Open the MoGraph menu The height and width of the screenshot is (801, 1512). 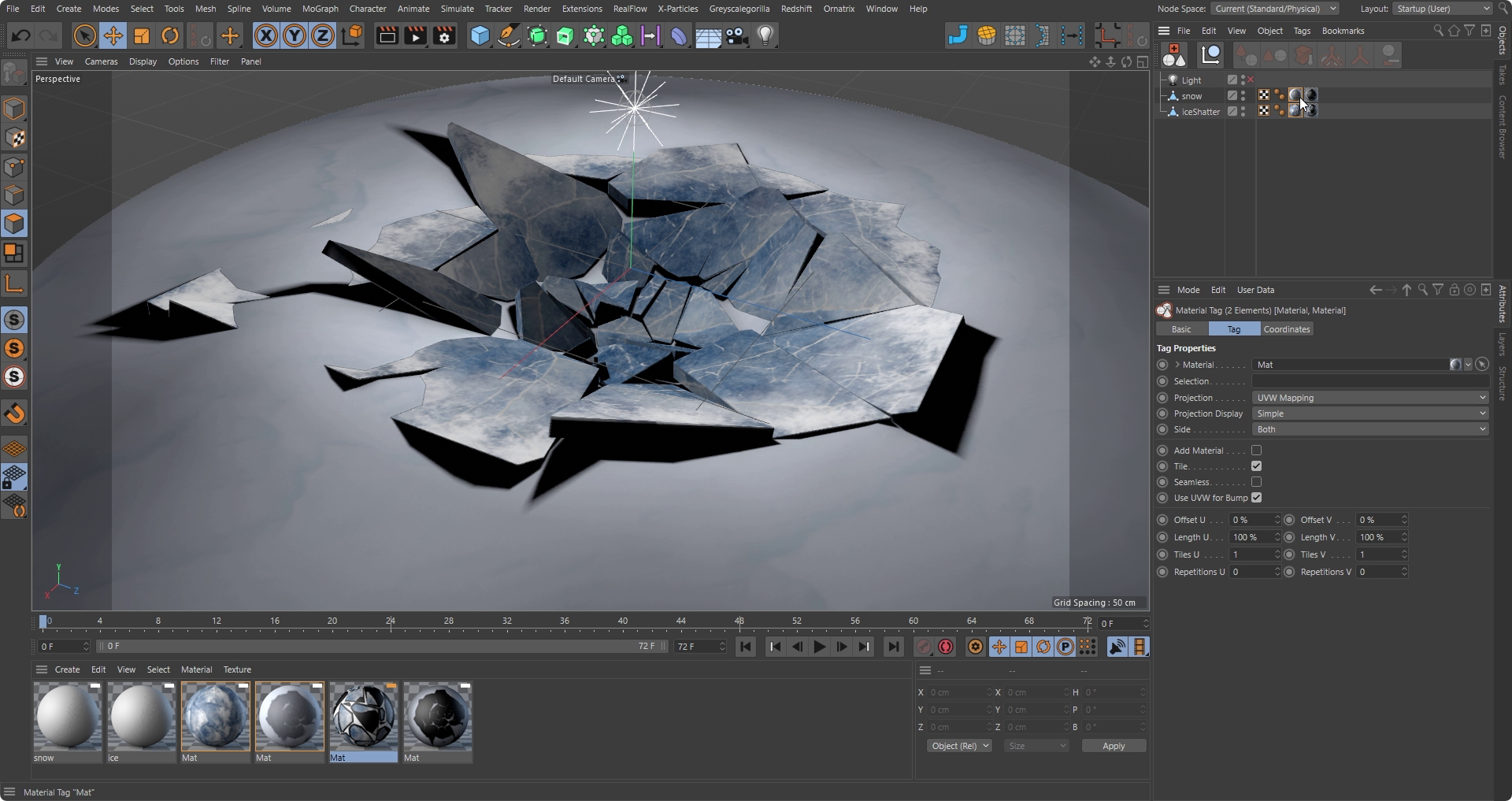point(320,9)
